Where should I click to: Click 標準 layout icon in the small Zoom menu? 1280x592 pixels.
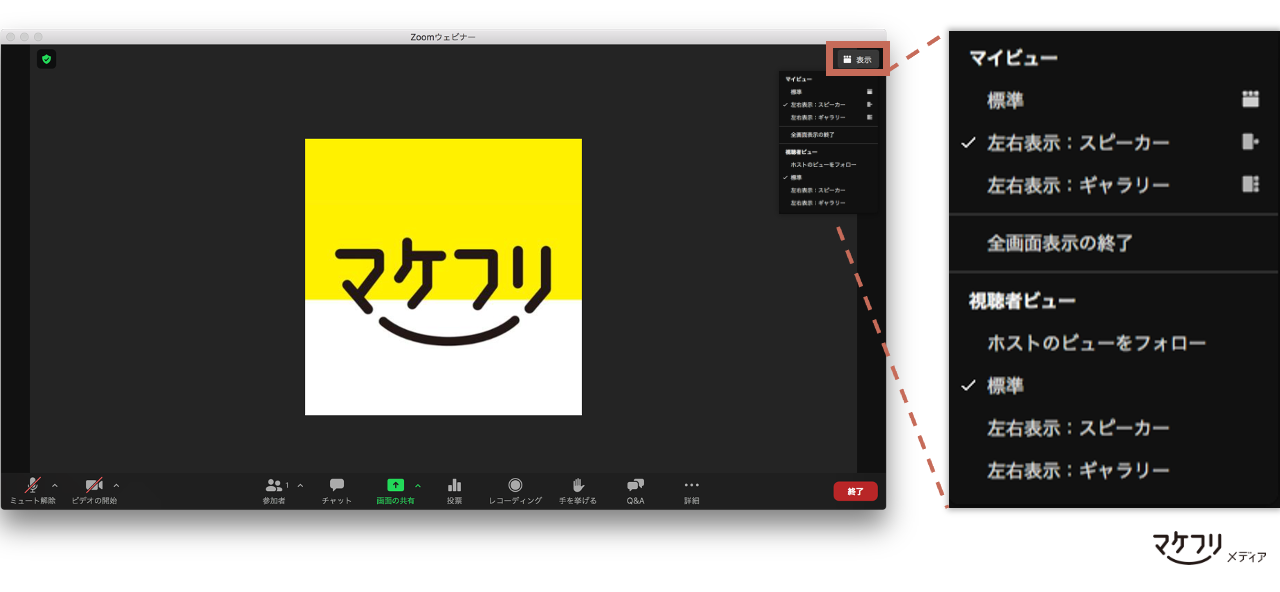pyautogui.click(x=869, y=91)
